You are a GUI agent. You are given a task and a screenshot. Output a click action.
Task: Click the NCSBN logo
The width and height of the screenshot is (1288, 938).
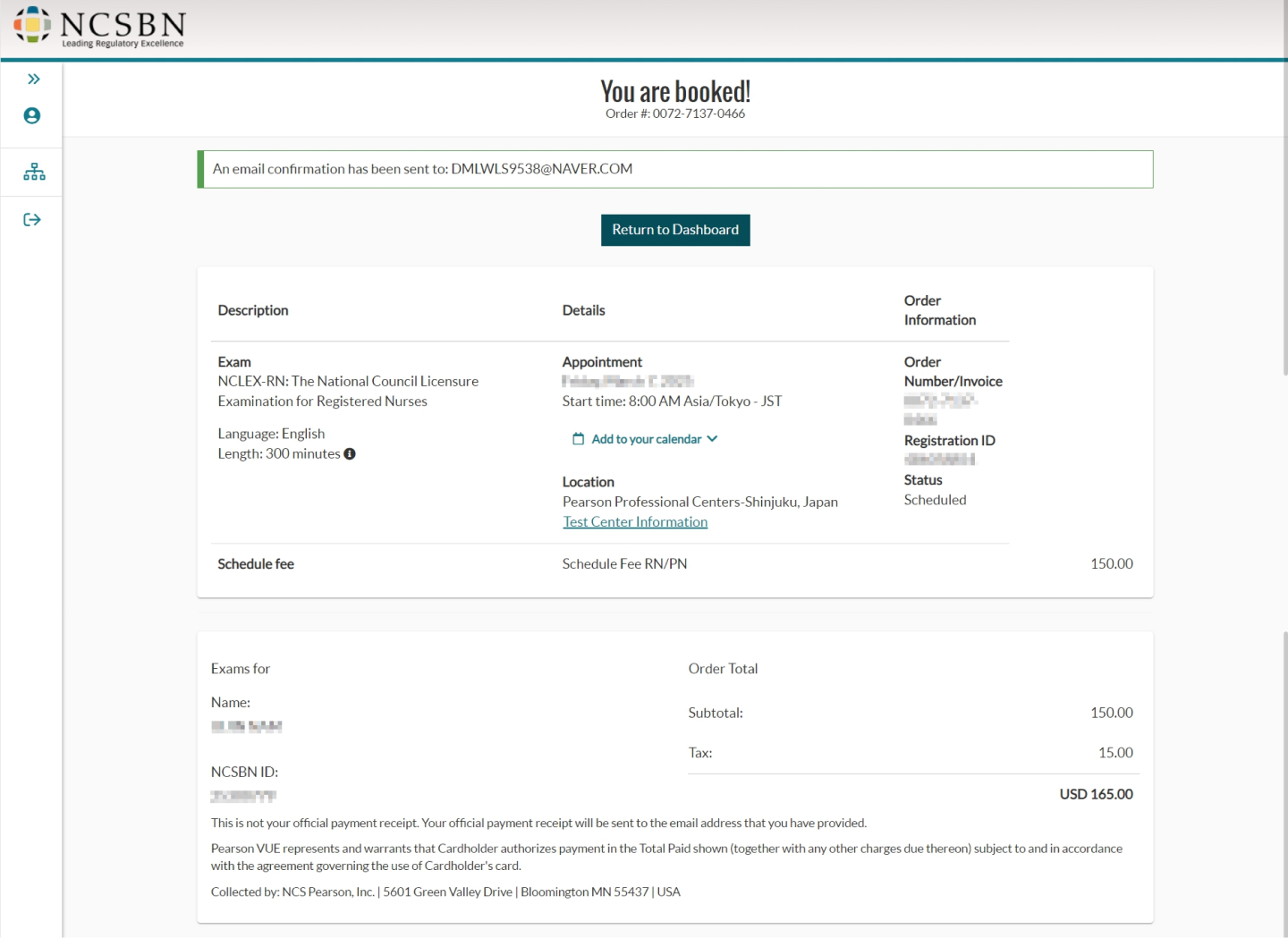99,26
